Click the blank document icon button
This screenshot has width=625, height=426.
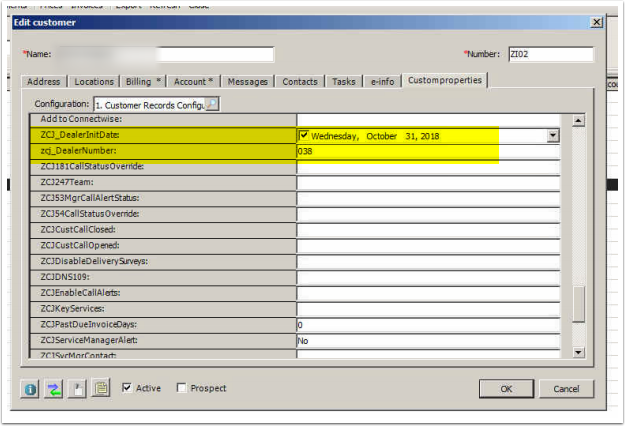(x=77, y=389)
